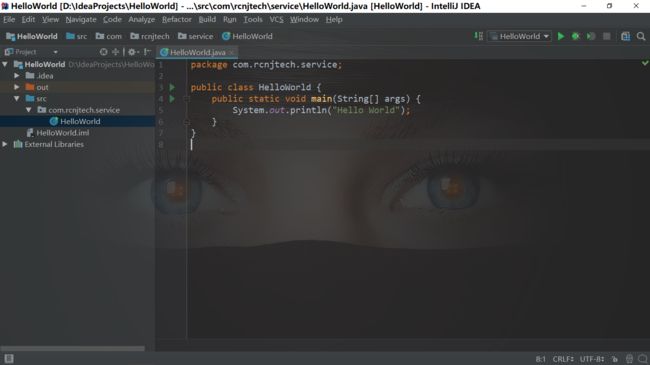Click the Hector inspector status icon

click(x=629, y=359)
